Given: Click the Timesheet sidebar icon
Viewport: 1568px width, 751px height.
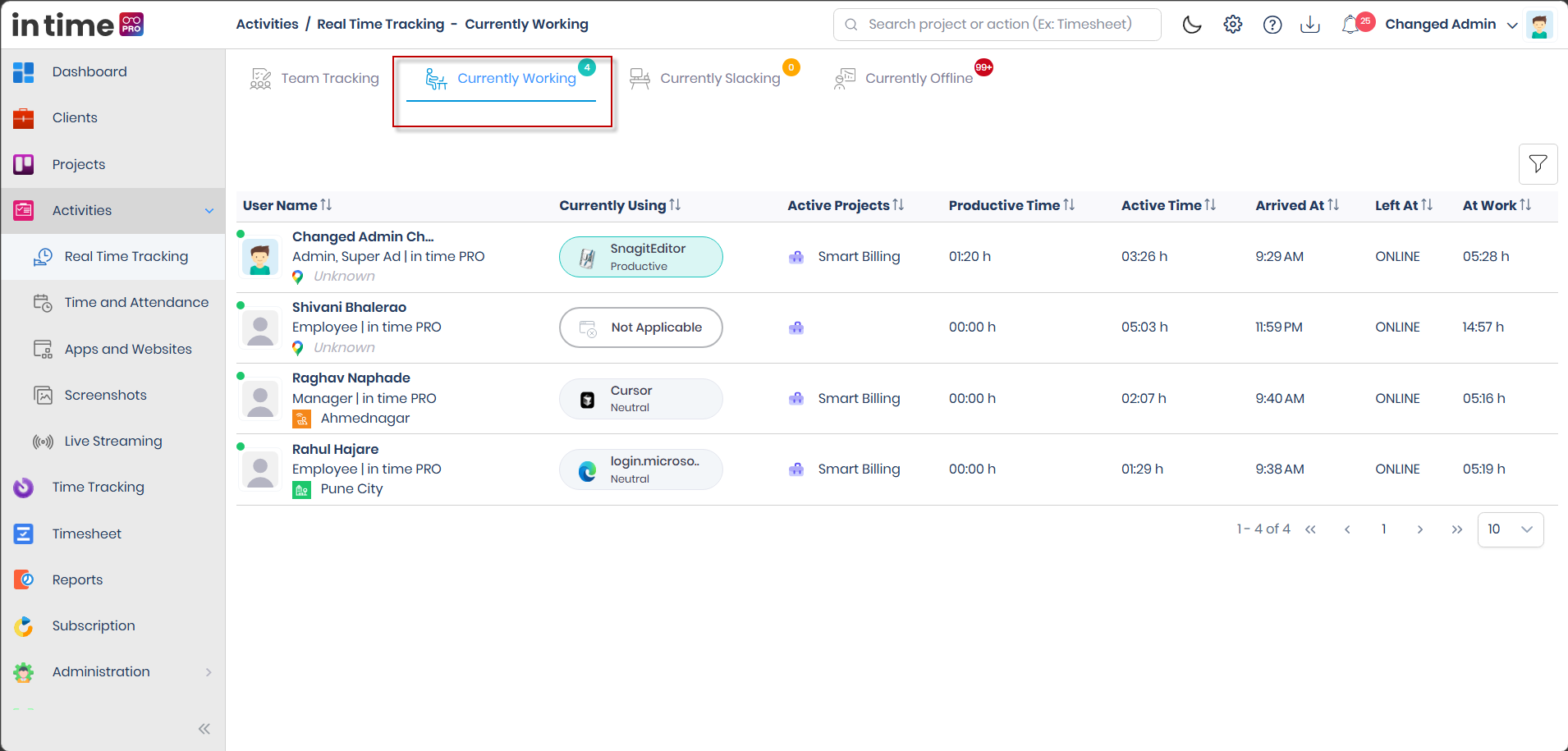Looking at the screenshot, I should click(24, 533).
